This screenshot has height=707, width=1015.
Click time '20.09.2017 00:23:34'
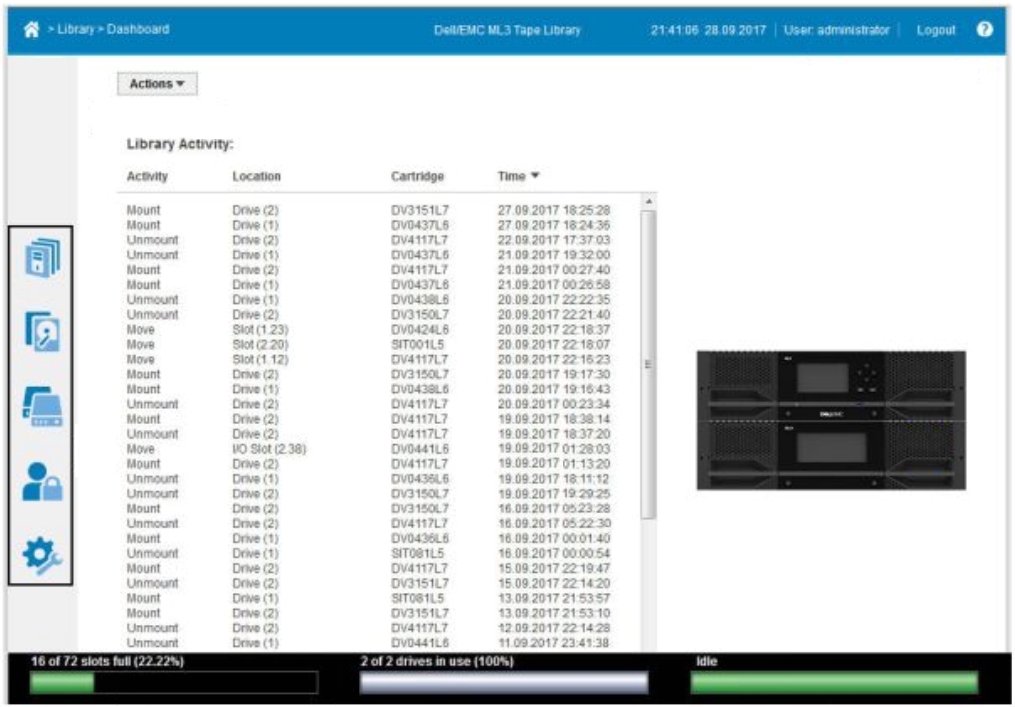point(554,404)
